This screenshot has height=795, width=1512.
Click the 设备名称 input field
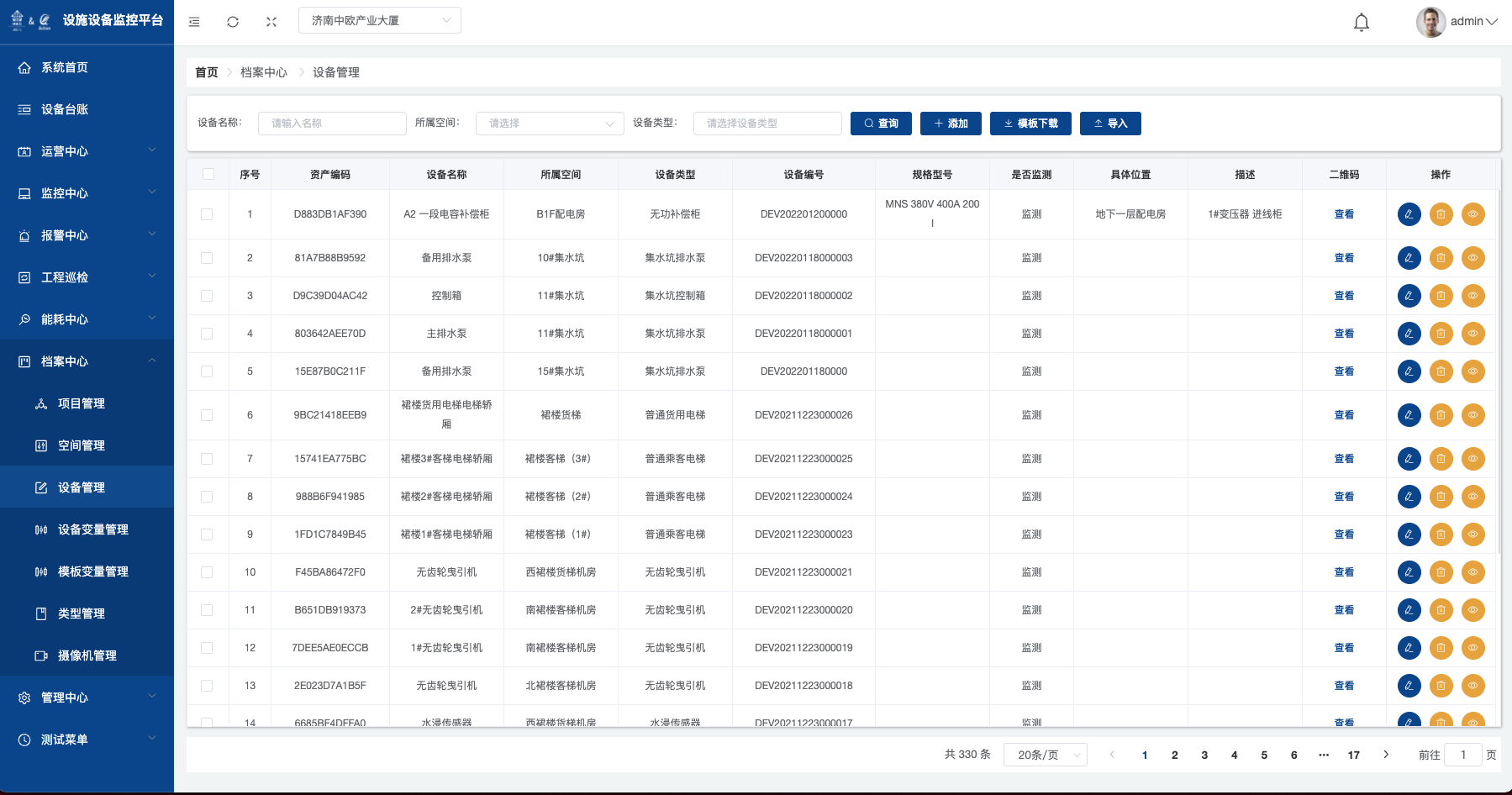[x=332, y=124]
